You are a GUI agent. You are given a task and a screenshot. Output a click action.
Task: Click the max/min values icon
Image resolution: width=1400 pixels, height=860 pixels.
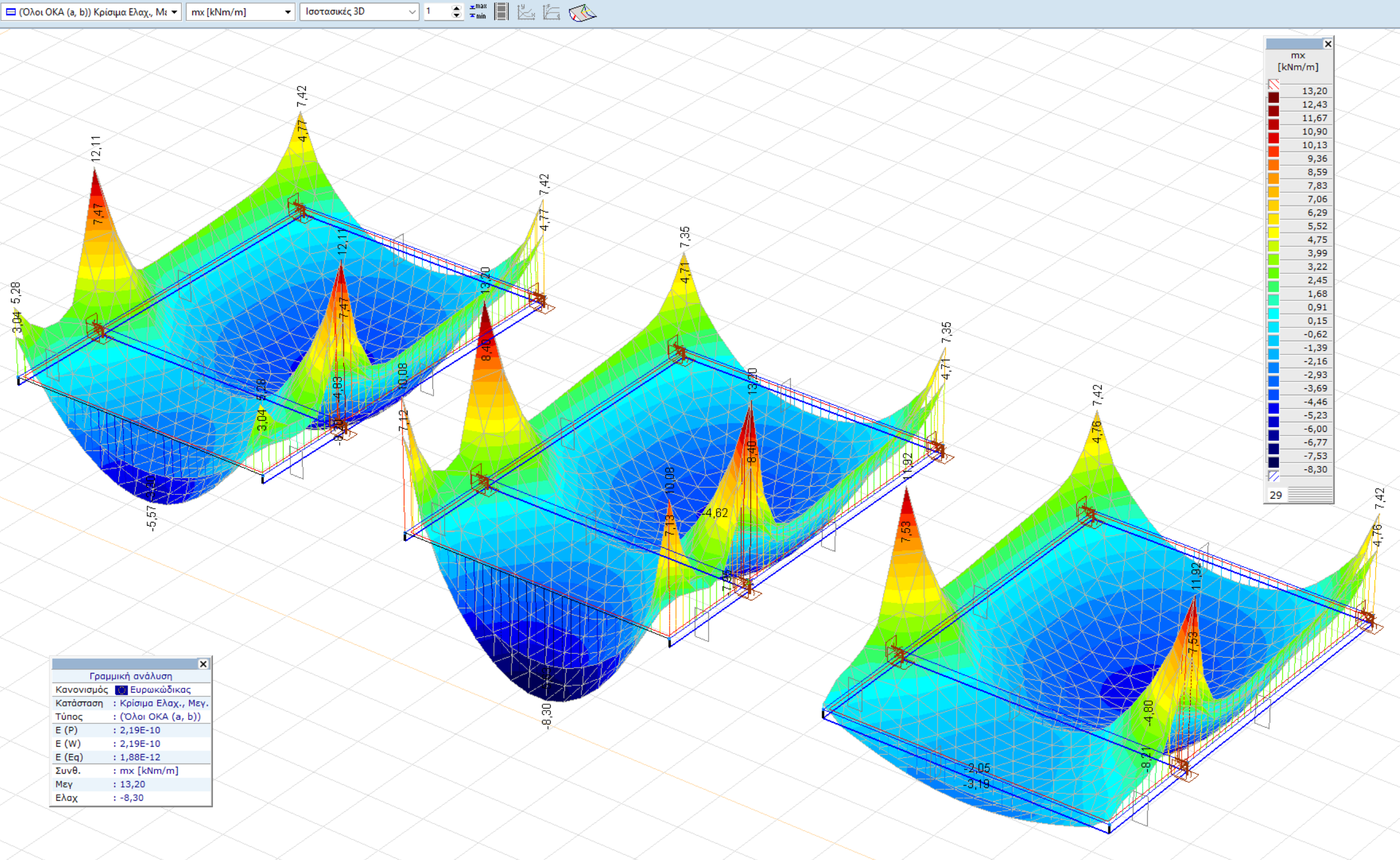click(x=477, y=11)
